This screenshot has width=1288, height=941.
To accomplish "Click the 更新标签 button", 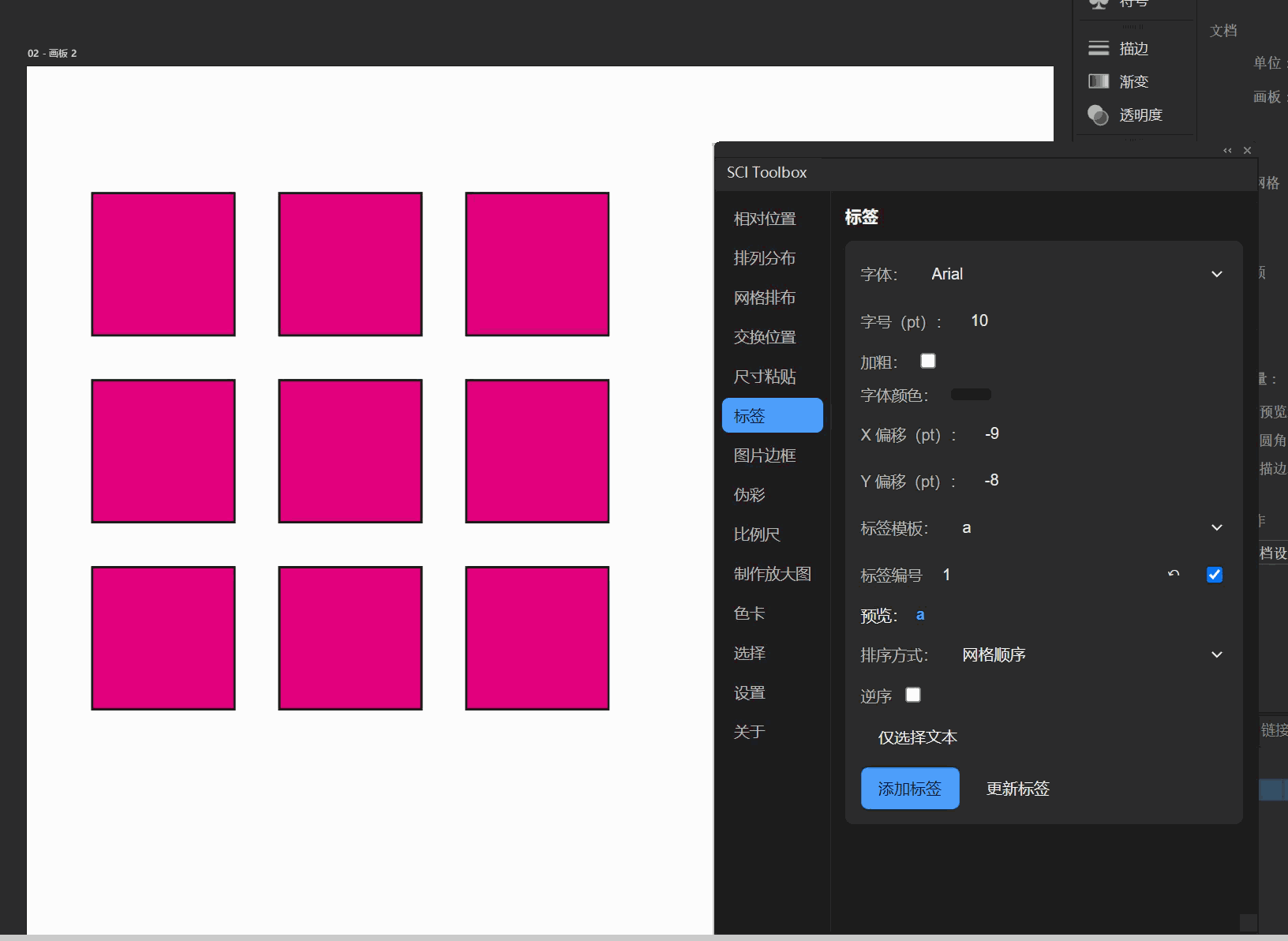I will click(1018, 788).
